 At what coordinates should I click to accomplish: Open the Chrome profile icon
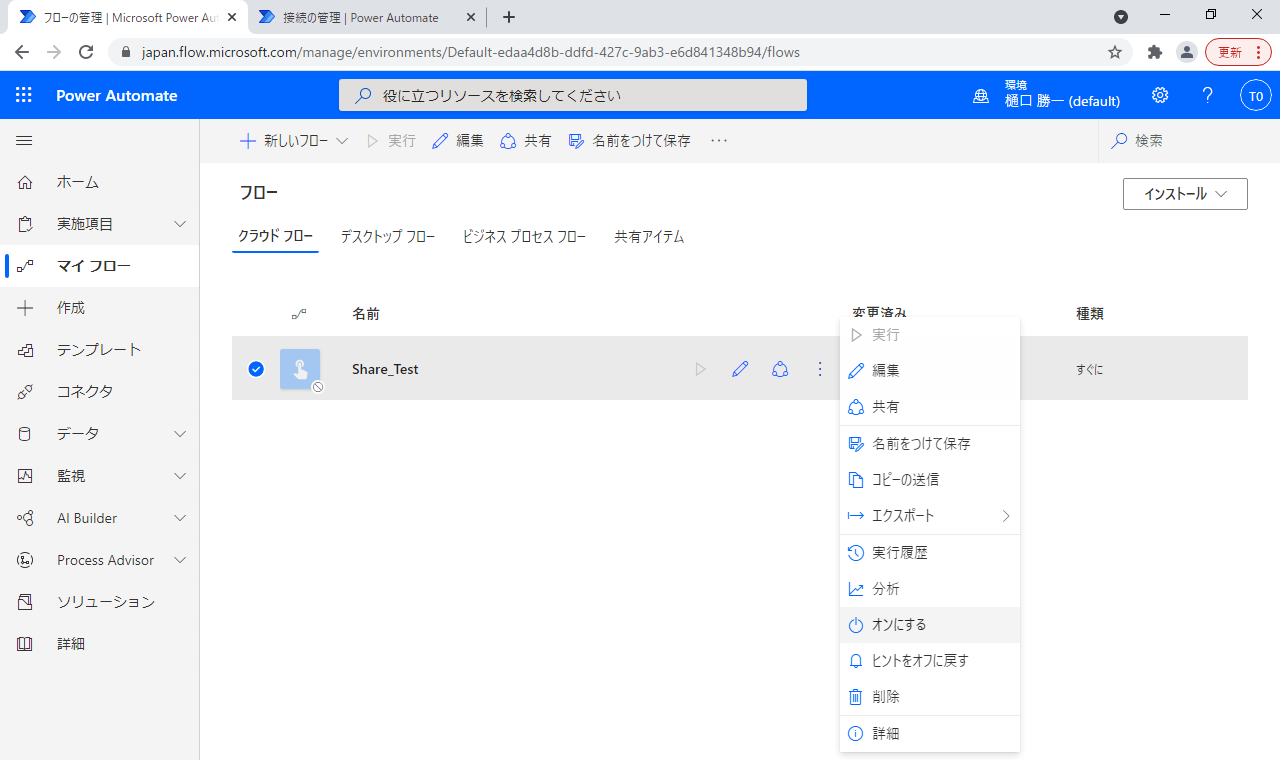click(1186, 52)
